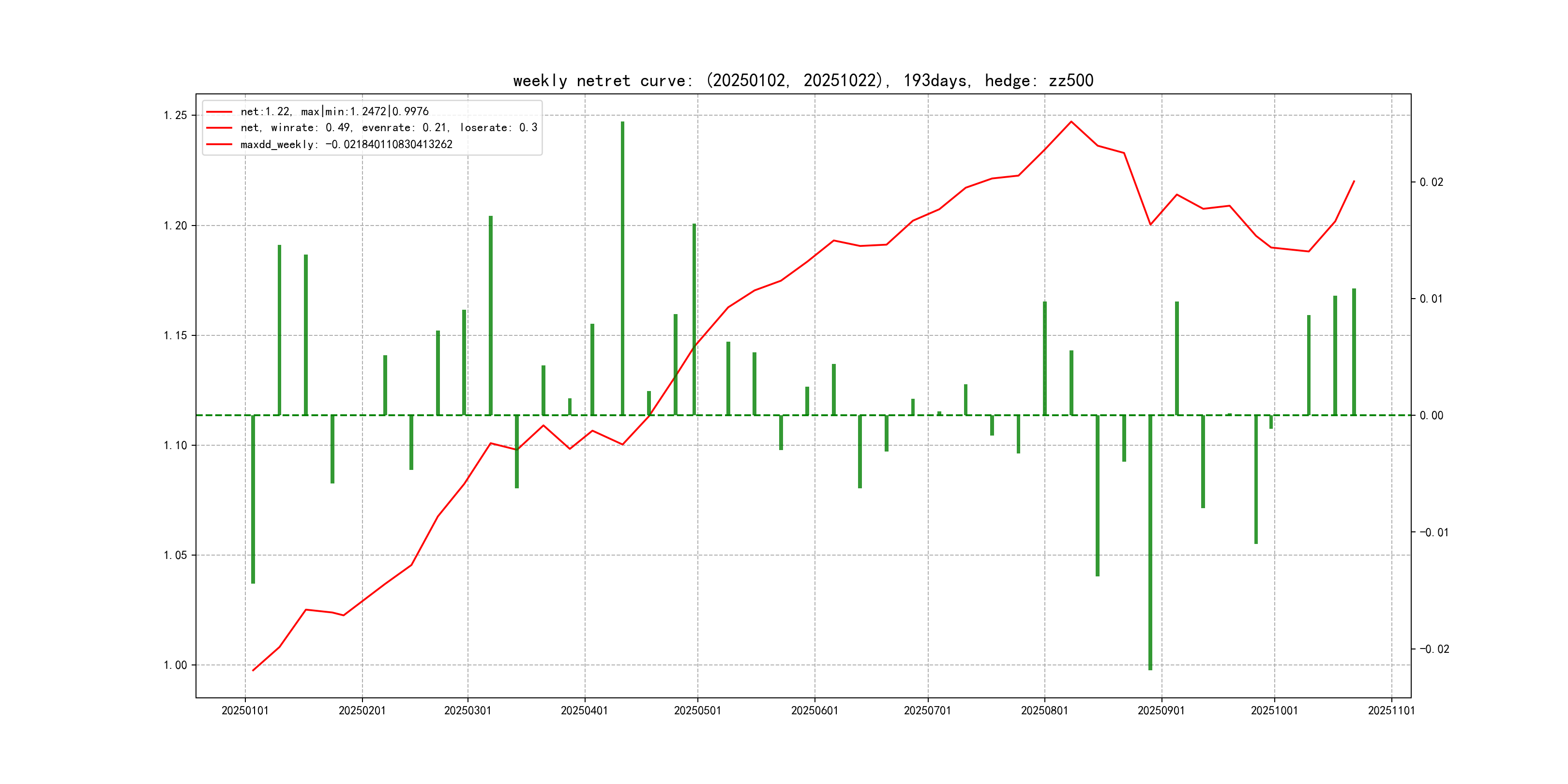The height and width of the screenshot is (784, 1568).
Task: Click the red curve's peak in August
Action: point(1071,122)
